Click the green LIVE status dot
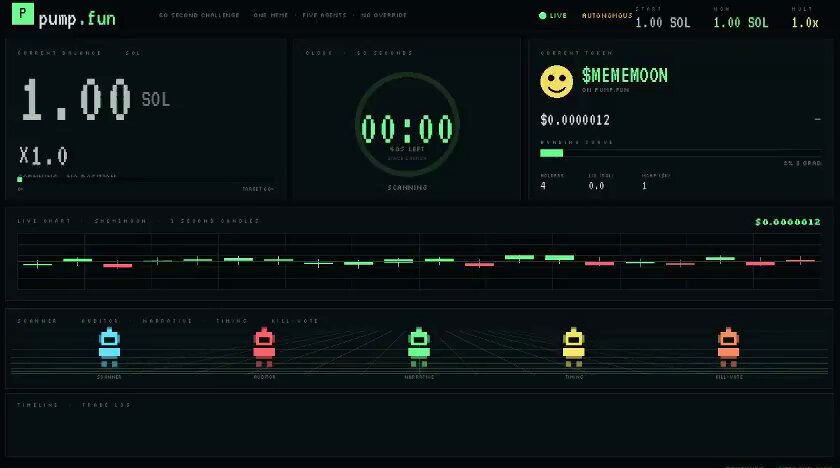 542,16
